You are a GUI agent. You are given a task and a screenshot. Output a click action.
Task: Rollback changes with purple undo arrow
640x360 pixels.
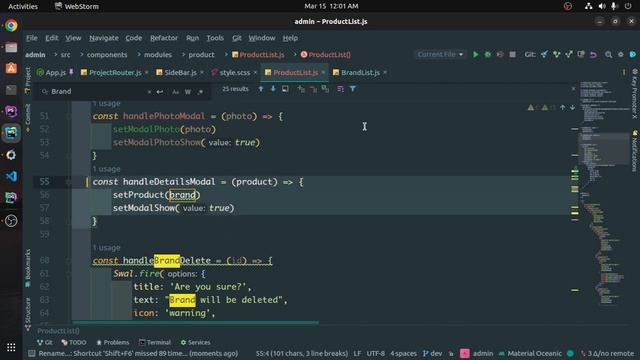pyautogui.click(x=593, y=54)
